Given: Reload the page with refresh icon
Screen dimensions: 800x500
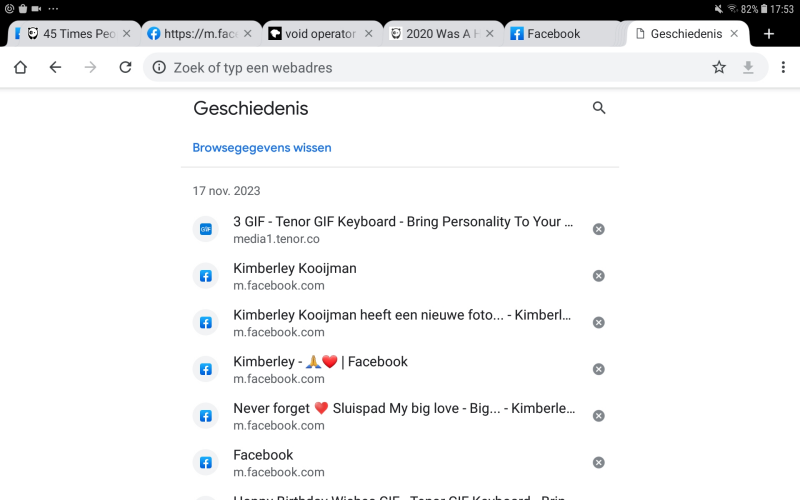Looking at the screenshot, I should click(125, 67).
